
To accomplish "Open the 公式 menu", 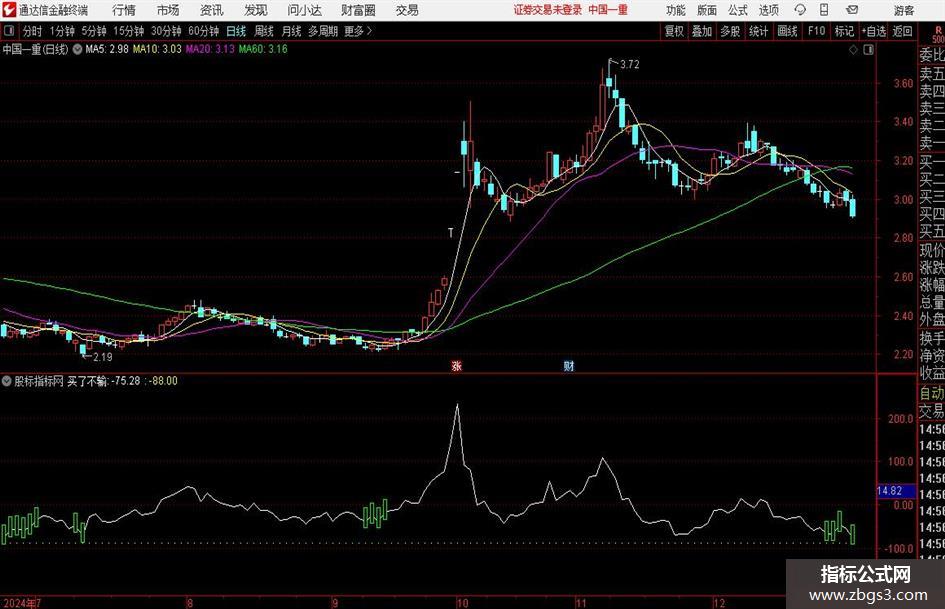I will (x=738, y=10).
